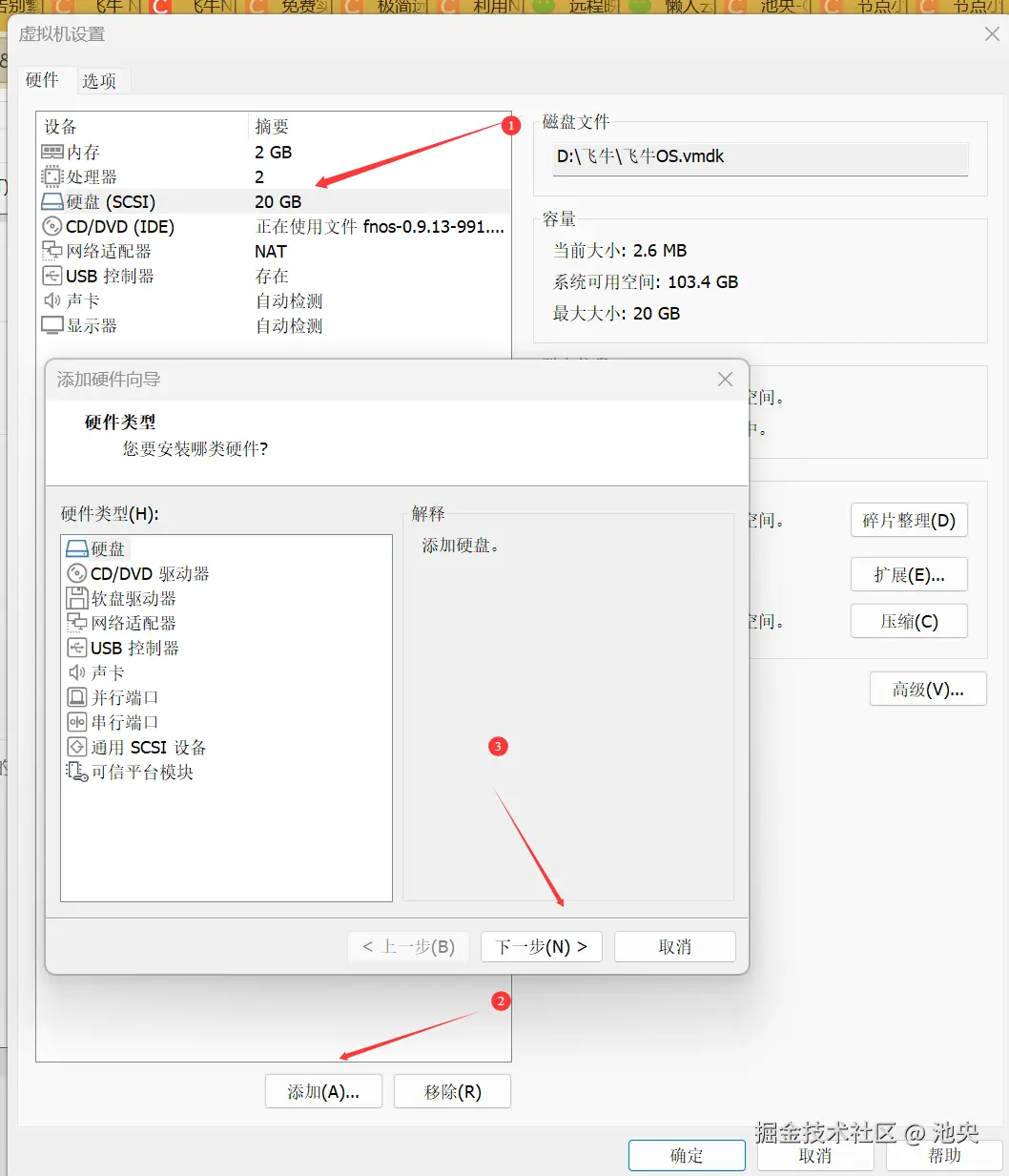Click the 高级(V) advanced options button

[927, 689]
